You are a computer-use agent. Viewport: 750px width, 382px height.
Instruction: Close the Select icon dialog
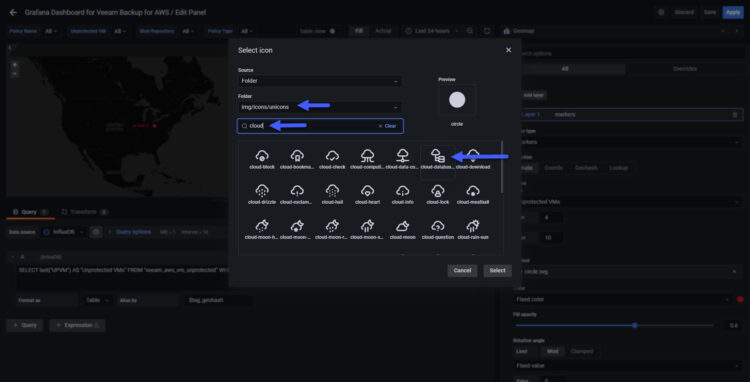[508, 50]
